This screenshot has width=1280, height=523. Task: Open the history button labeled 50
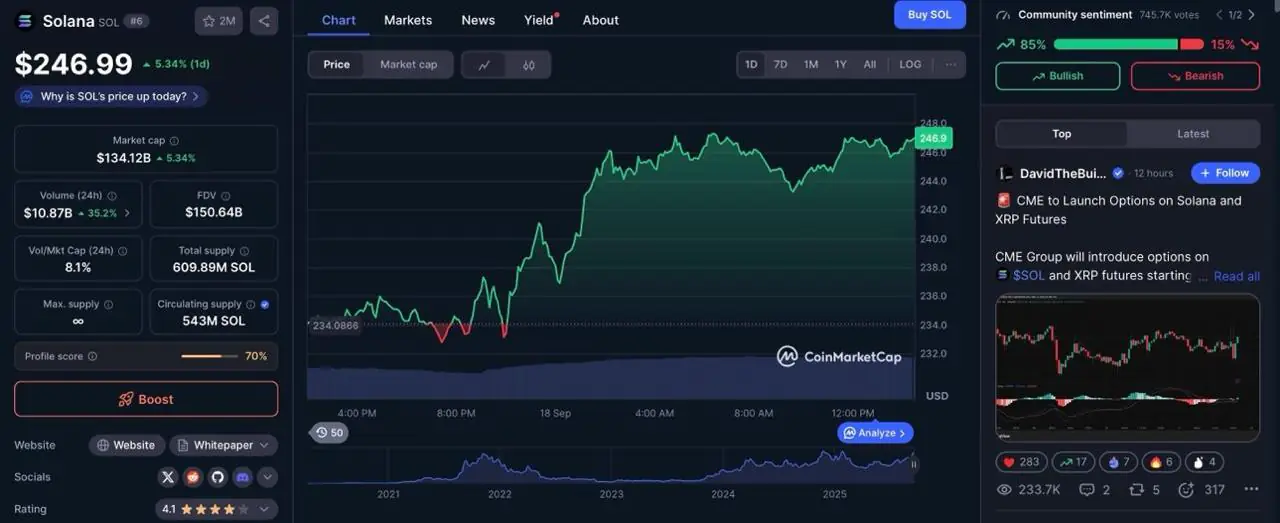tap(329, 433)
